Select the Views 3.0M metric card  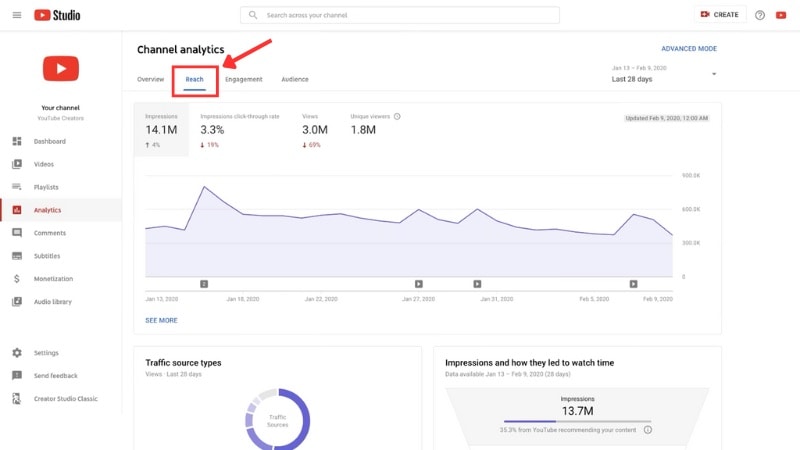(315, 130)
